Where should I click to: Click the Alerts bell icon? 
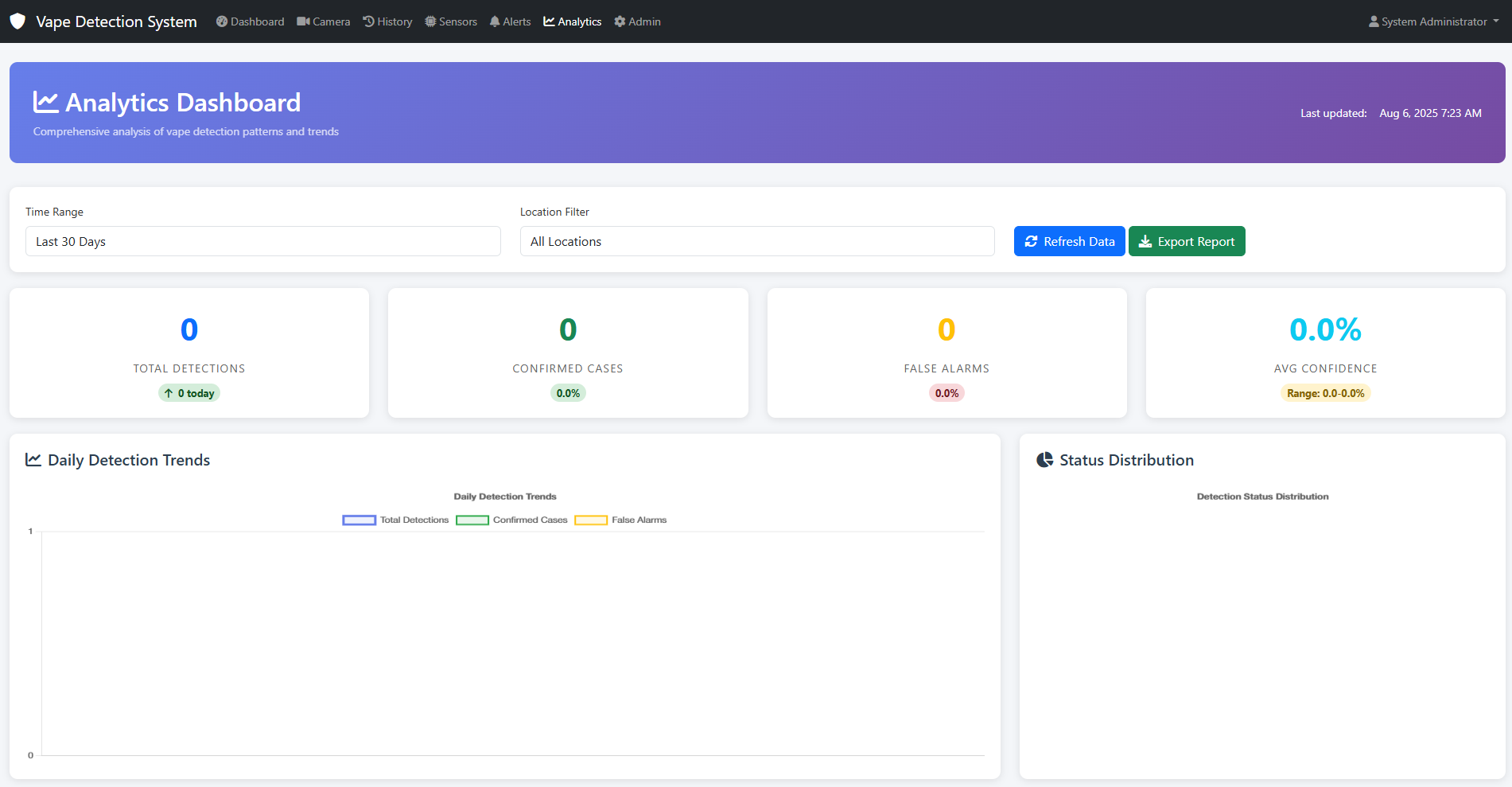tap(495, 21)
